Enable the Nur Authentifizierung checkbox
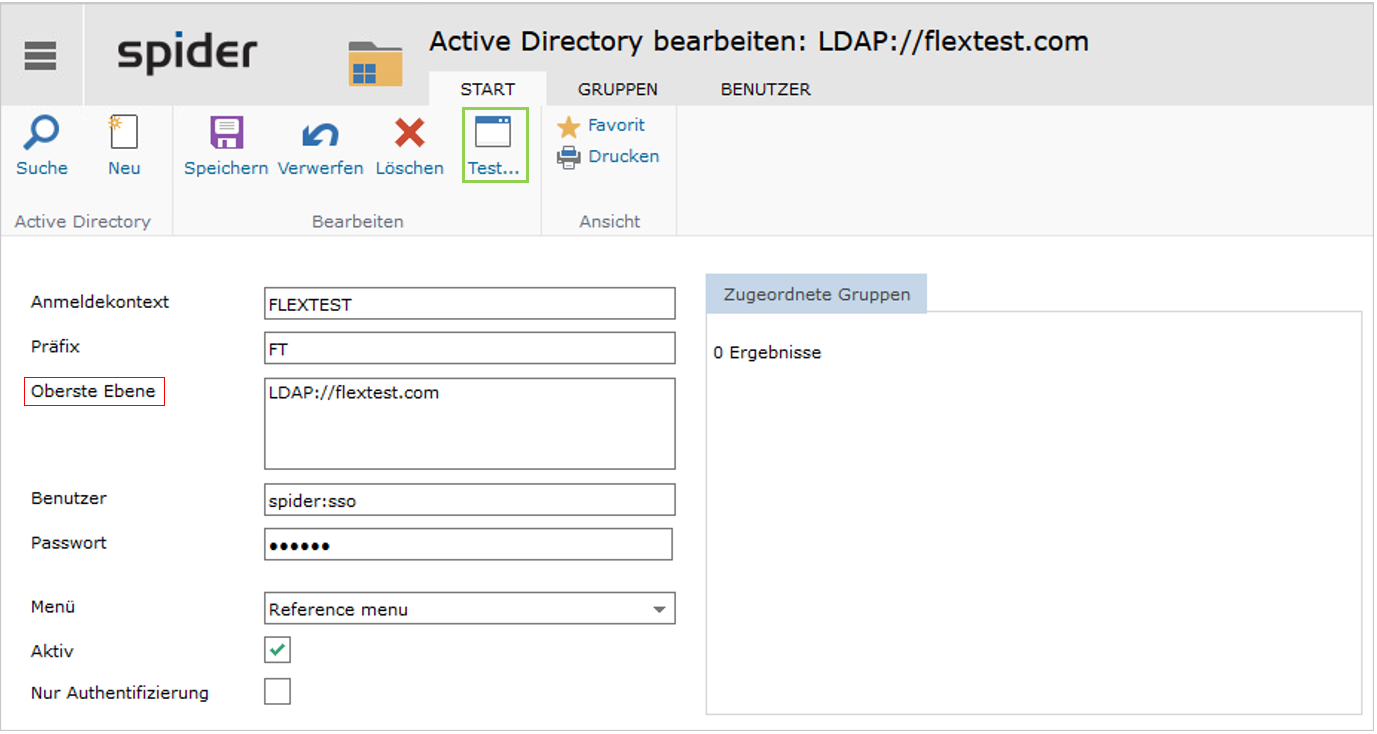This screenshot has width=1377, height=734. (x=277, y=691)
